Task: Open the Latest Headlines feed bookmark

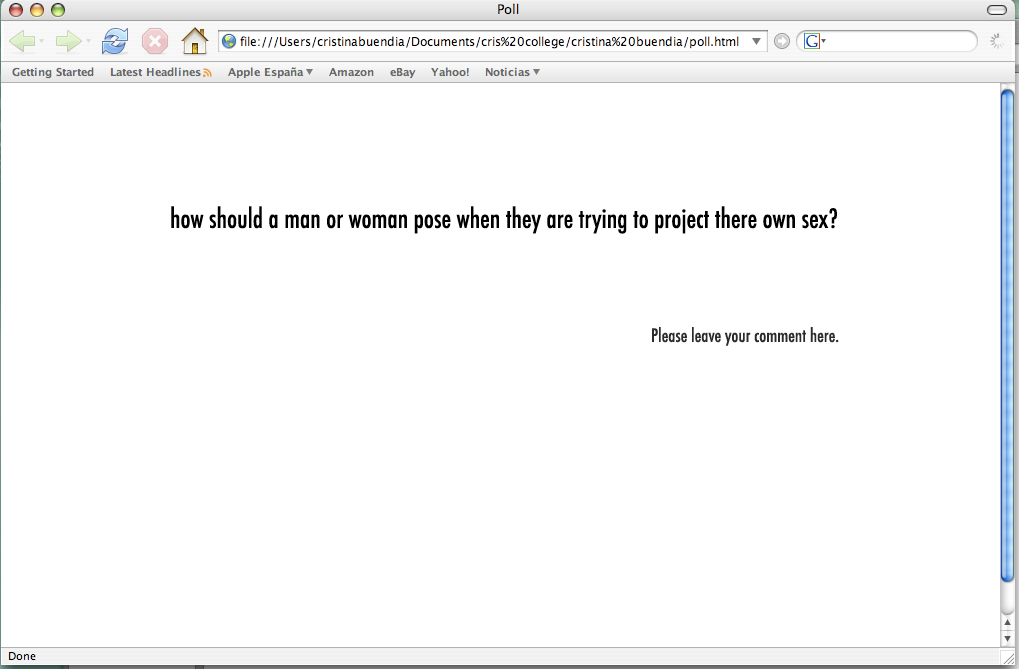Action: 160,72
